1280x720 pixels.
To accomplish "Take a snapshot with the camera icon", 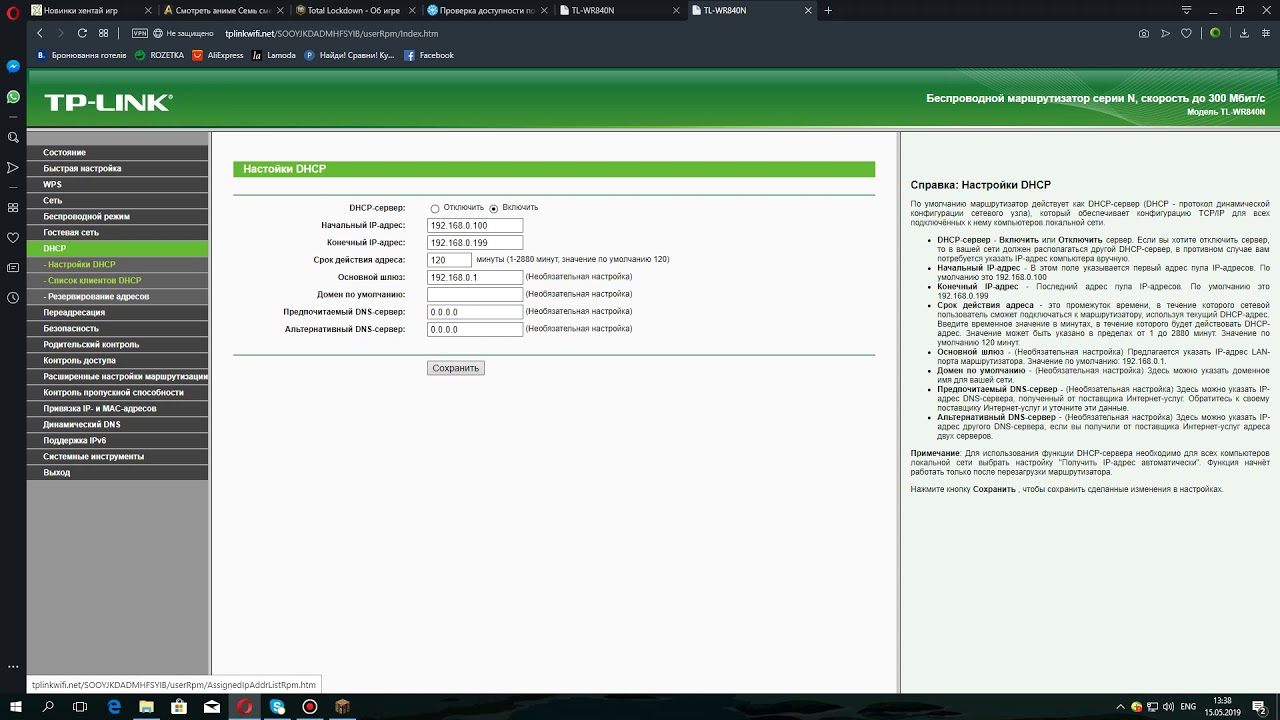I will 1144,33.
